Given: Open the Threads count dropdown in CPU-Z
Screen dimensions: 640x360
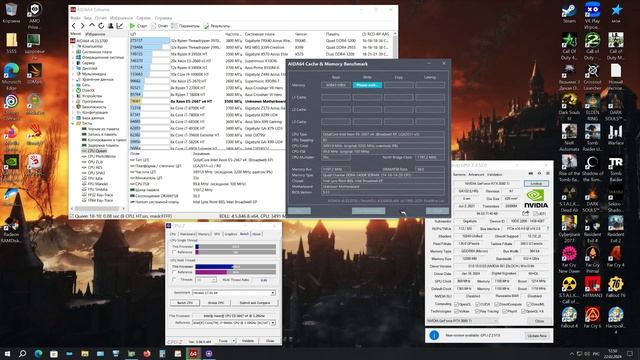Looking at the screenshot, I should coord(206,280).
